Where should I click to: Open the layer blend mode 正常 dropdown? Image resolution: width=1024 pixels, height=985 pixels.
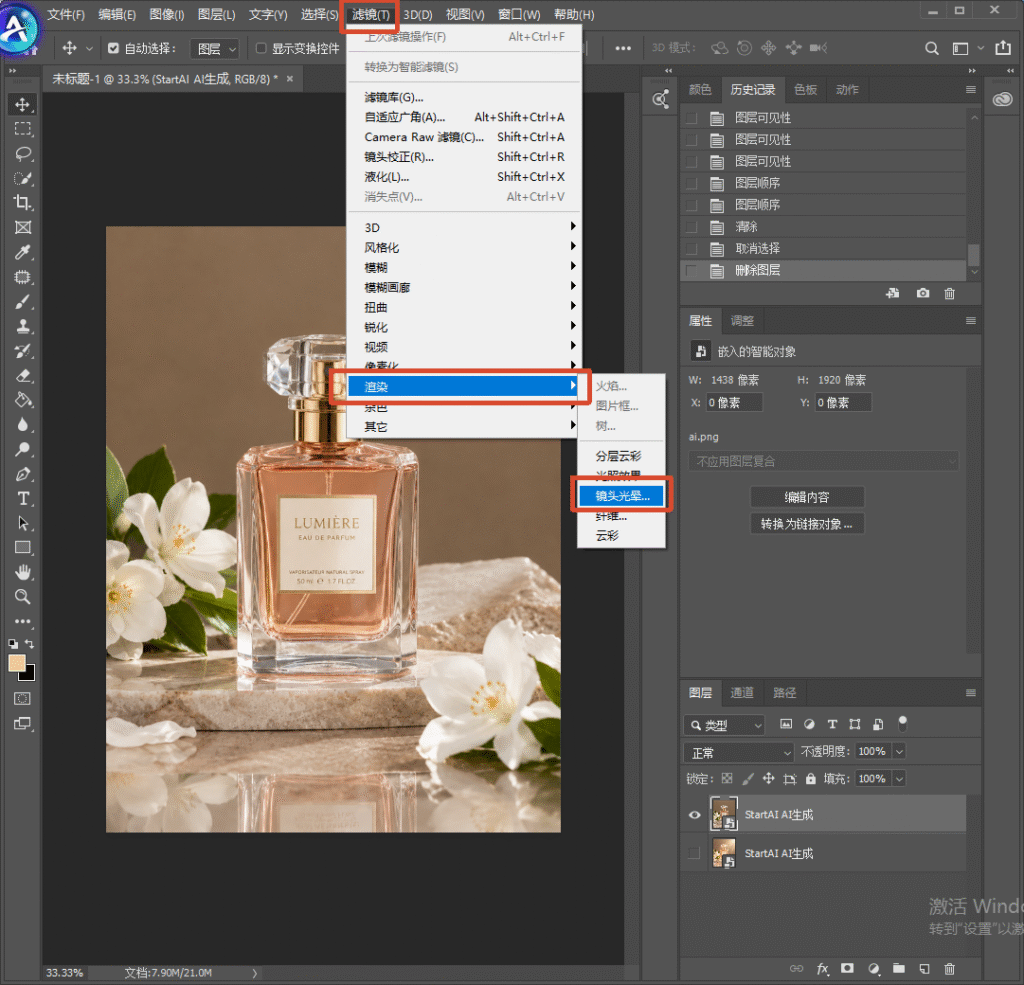[739, 753]
